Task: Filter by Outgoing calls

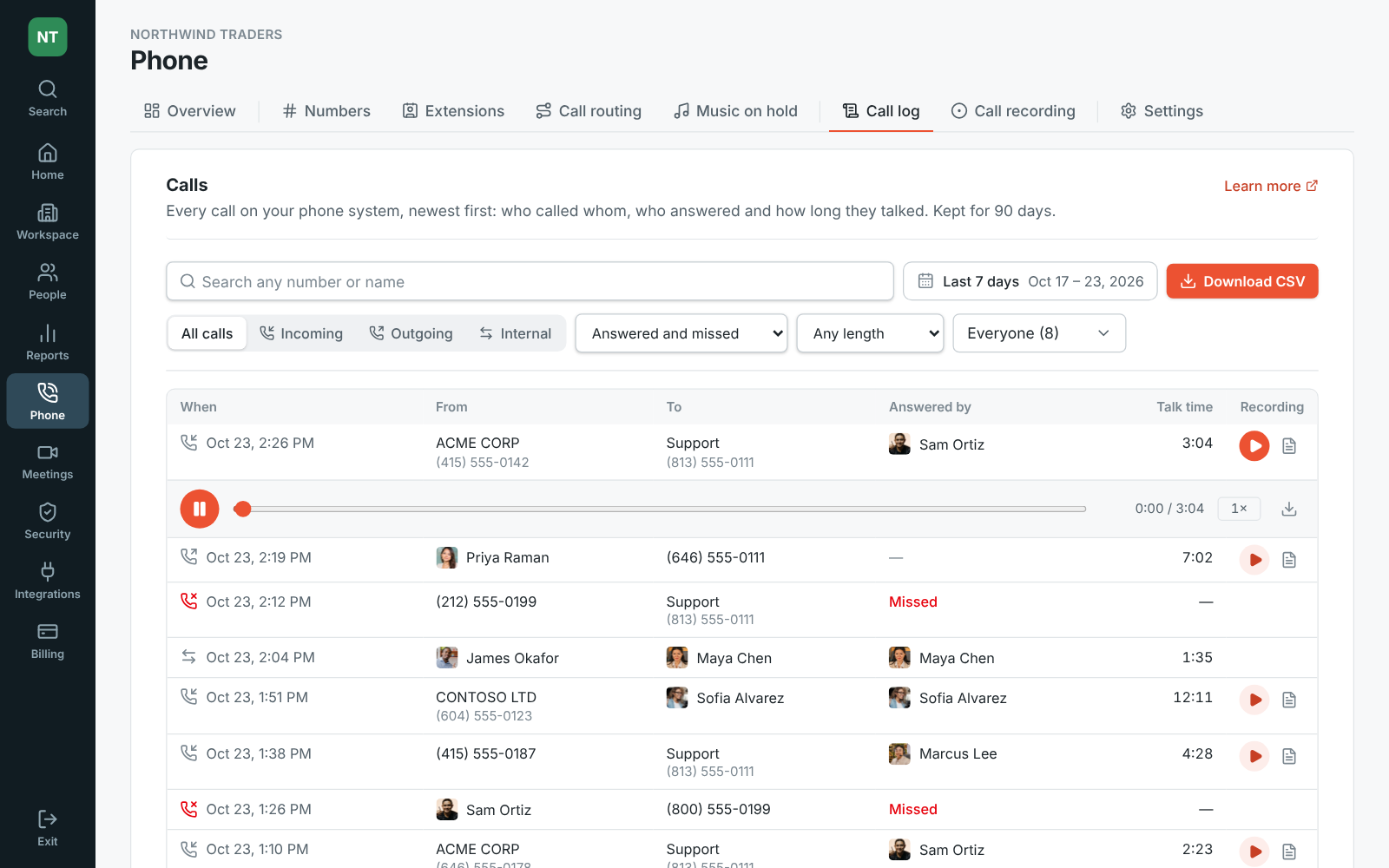Action: tap(411, 333)
